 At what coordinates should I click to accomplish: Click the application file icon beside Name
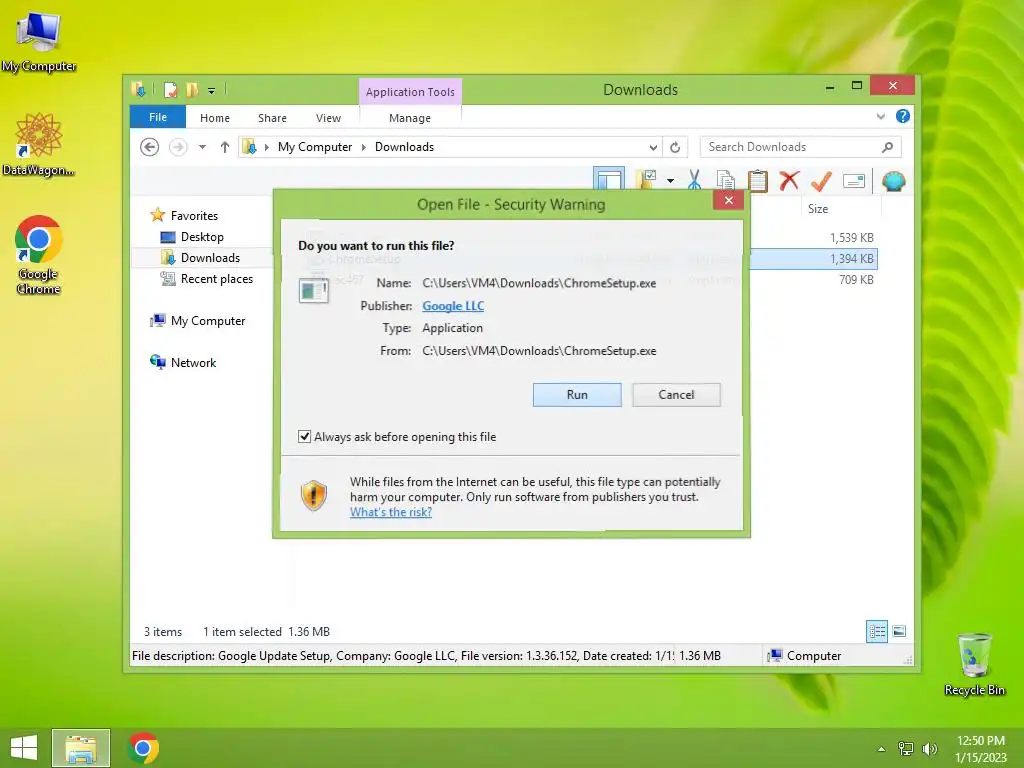click(313, 291)
